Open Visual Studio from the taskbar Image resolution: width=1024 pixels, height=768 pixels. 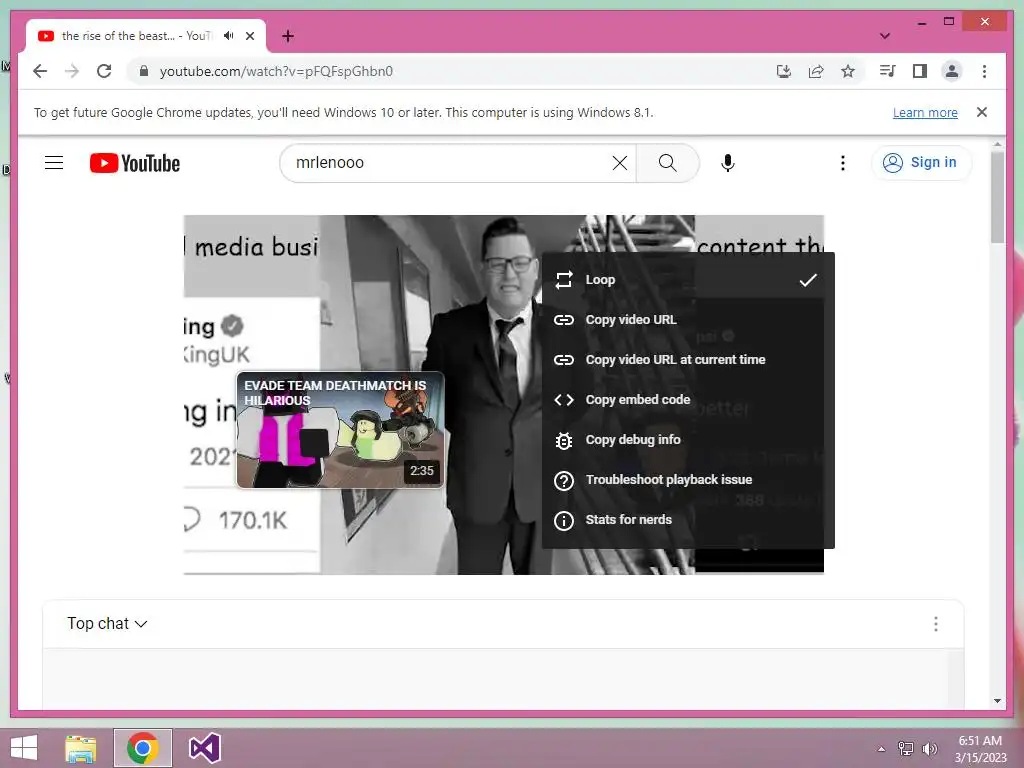click(204, 748)
